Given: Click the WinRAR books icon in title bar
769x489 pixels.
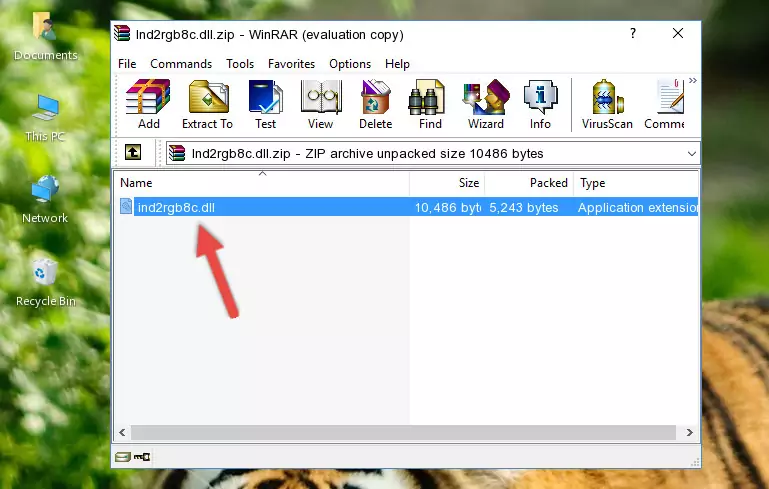Looking at the screenshot, I should pyautogui.click(x=122, y=34).
